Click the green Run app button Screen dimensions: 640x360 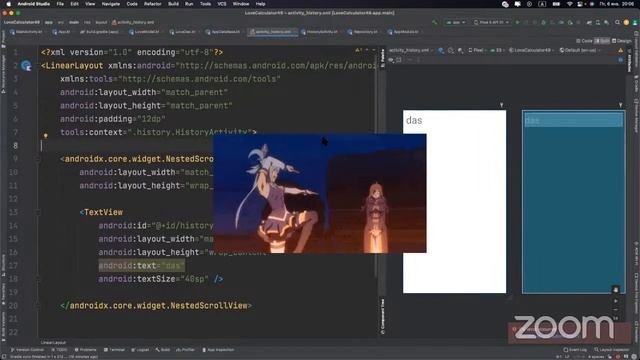517,22
